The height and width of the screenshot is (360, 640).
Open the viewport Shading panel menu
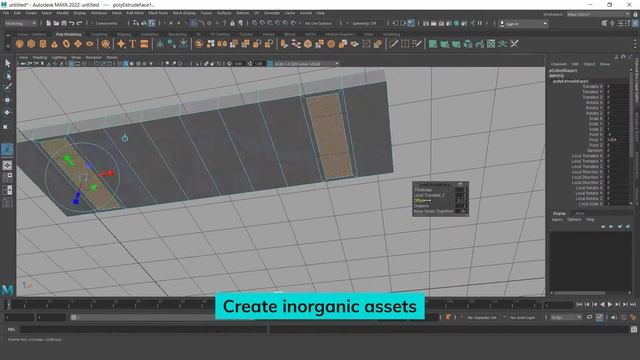coord(40,58)
